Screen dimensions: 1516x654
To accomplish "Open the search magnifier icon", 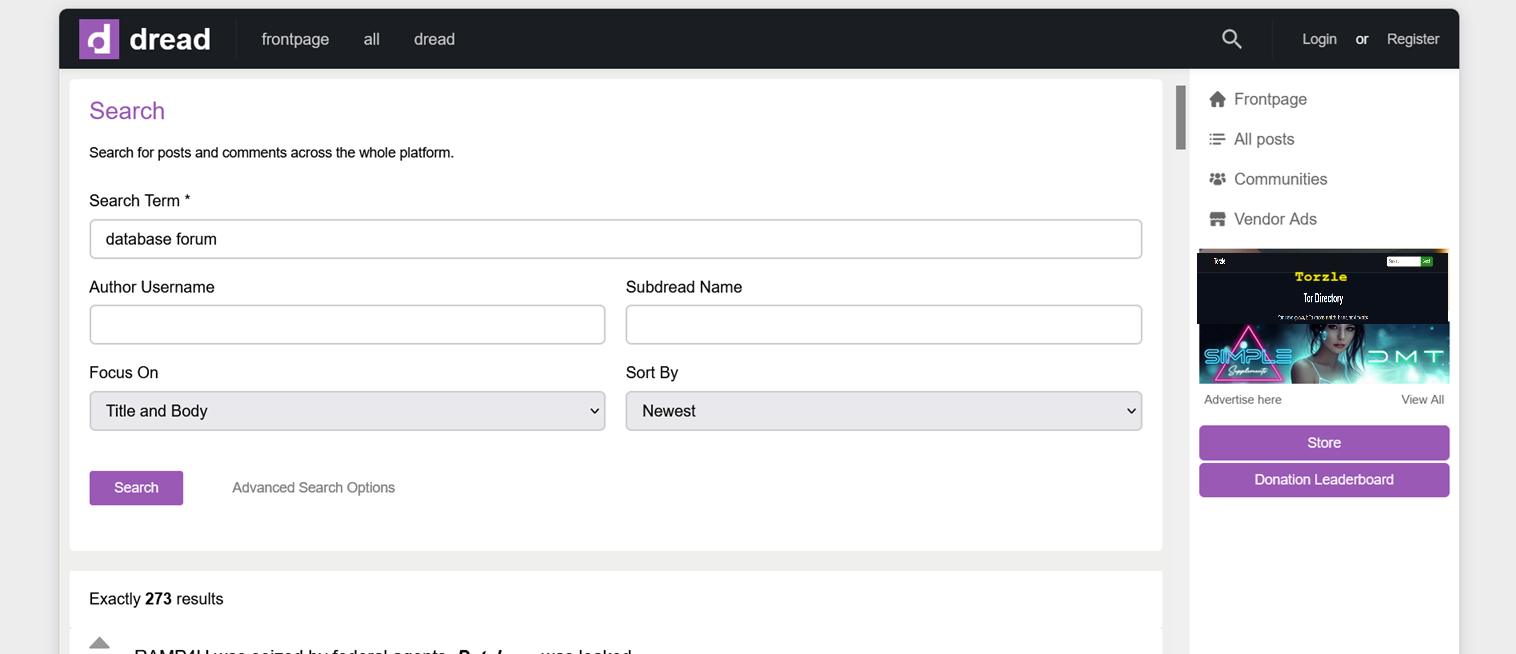I will point(1231,38).
